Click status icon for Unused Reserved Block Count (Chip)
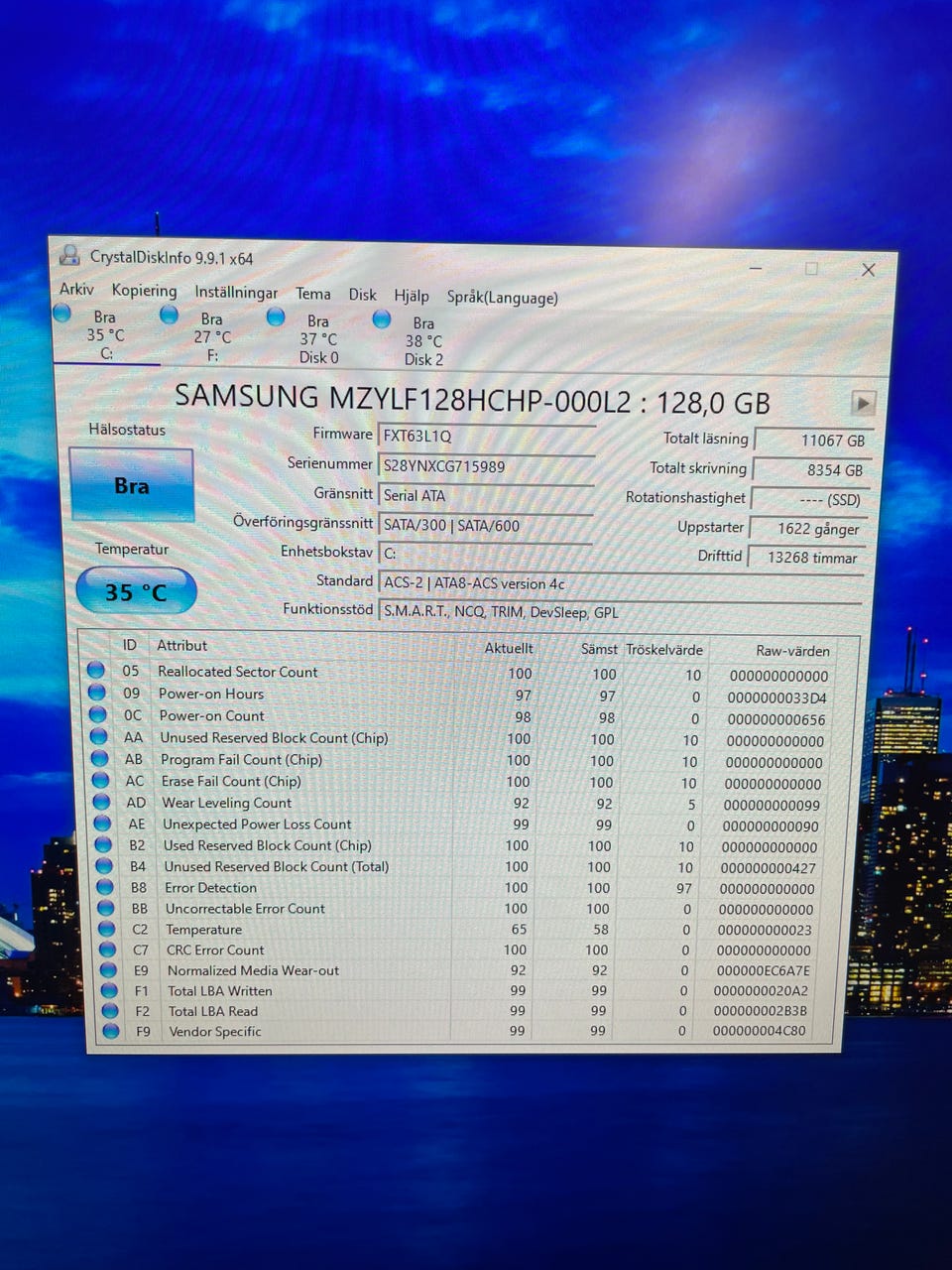Image resolution: width=952 pixels, height=1270 pixels. (99, 737)
